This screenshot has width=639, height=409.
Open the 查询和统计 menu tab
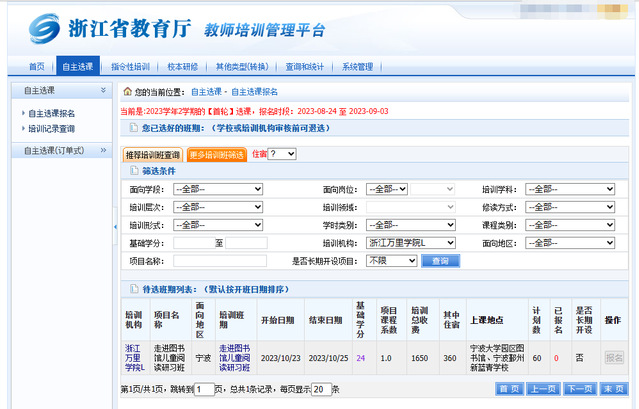(304, 66)
